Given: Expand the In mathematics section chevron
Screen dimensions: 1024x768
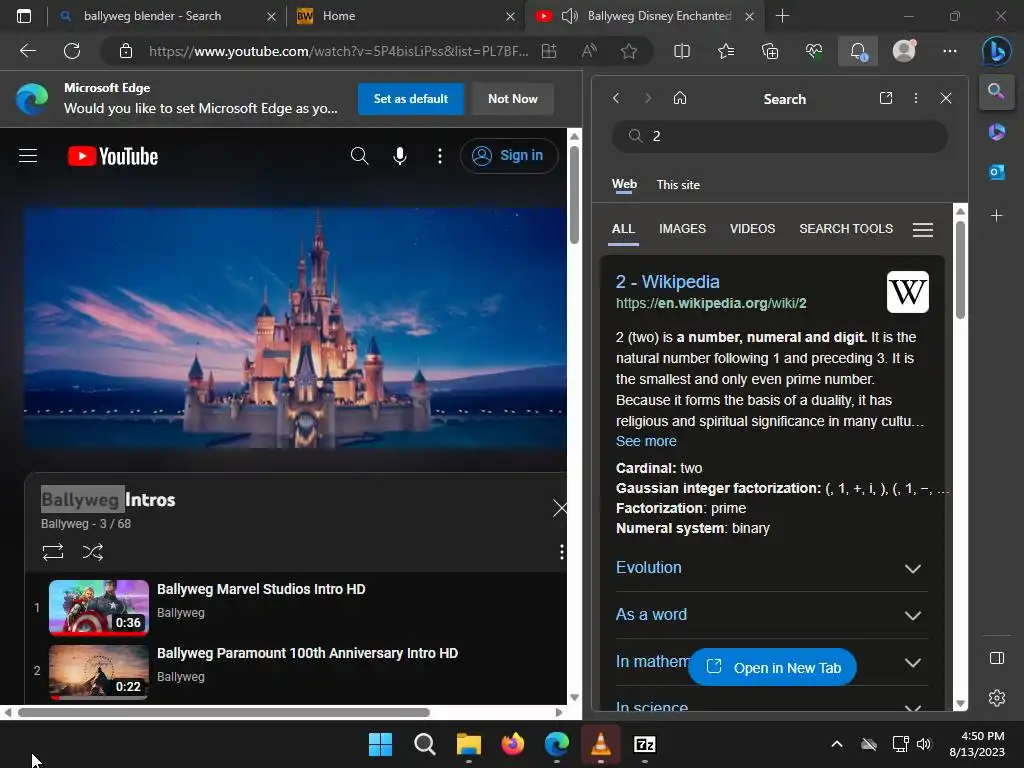Looking at the screenshot, I should [913, 662].
